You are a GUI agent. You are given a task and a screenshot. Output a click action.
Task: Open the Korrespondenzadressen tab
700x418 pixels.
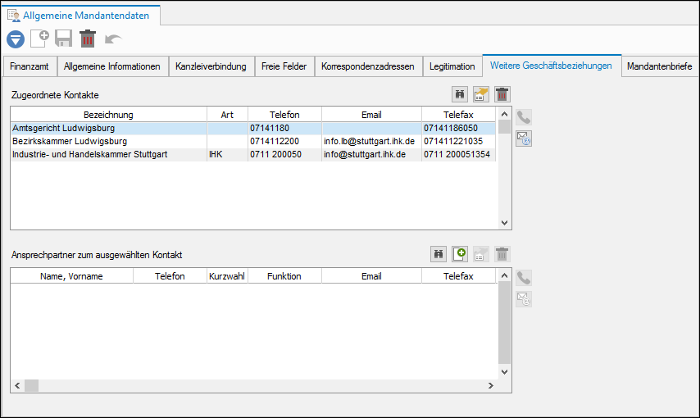(368, 67)
